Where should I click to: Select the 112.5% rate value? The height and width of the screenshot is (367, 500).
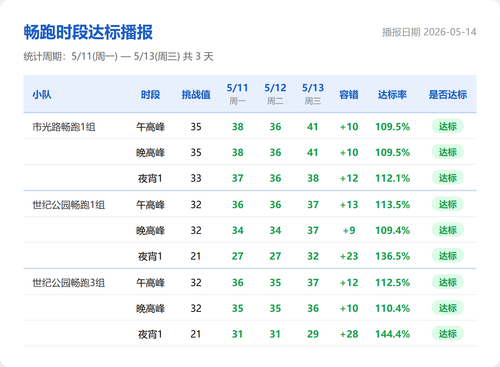[392, 282]
